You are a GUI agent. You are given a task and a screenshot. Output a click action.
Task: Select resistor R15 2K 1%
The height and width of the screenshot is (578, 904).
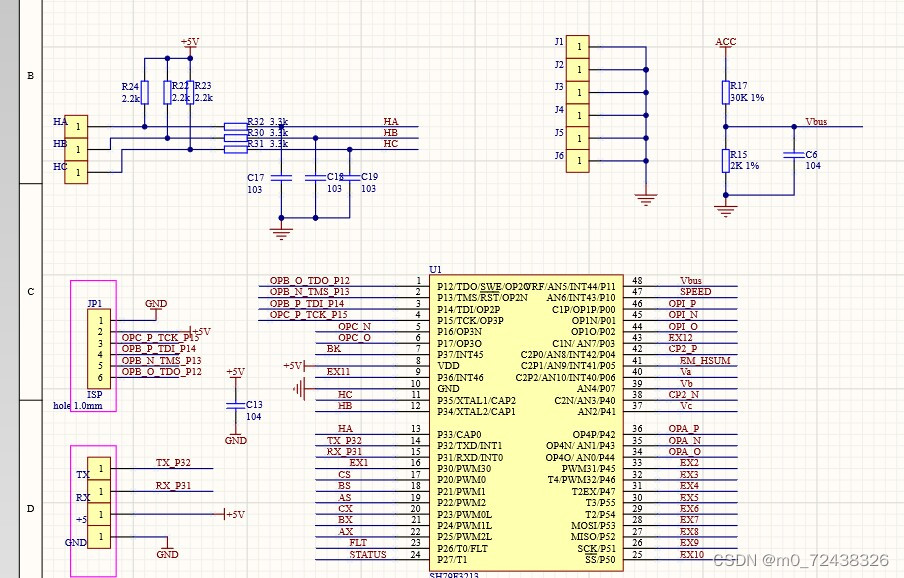click(x=726, y=161)
